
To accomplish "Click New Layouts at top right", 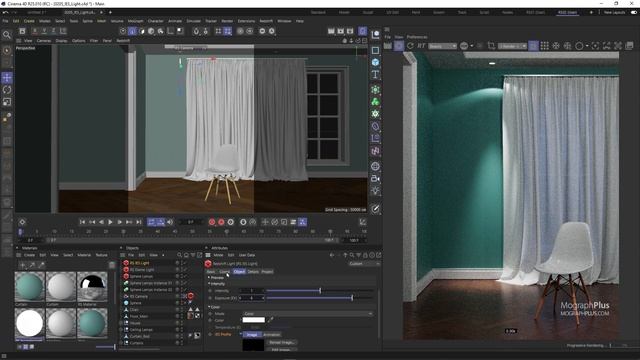I will [x=614, y=12].
